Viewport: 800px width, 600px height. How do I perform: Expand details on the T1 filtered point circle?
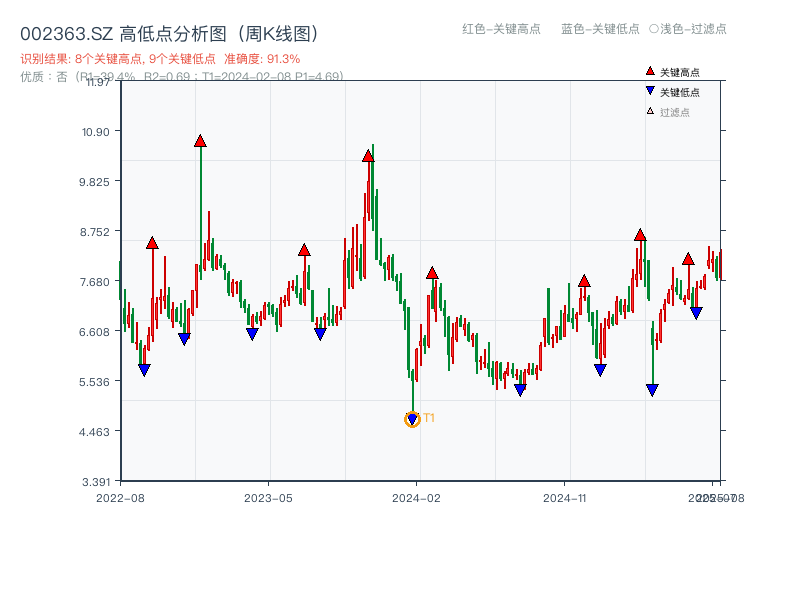(411, 420)
